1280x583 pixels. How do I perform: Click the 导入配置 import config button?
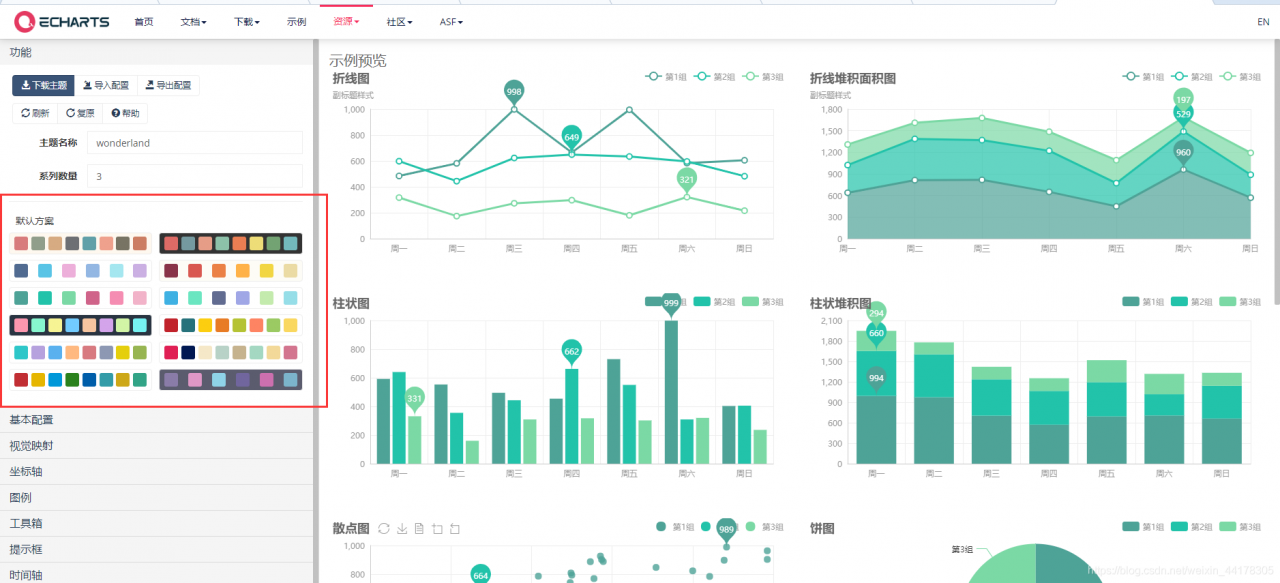coord(106,86)
